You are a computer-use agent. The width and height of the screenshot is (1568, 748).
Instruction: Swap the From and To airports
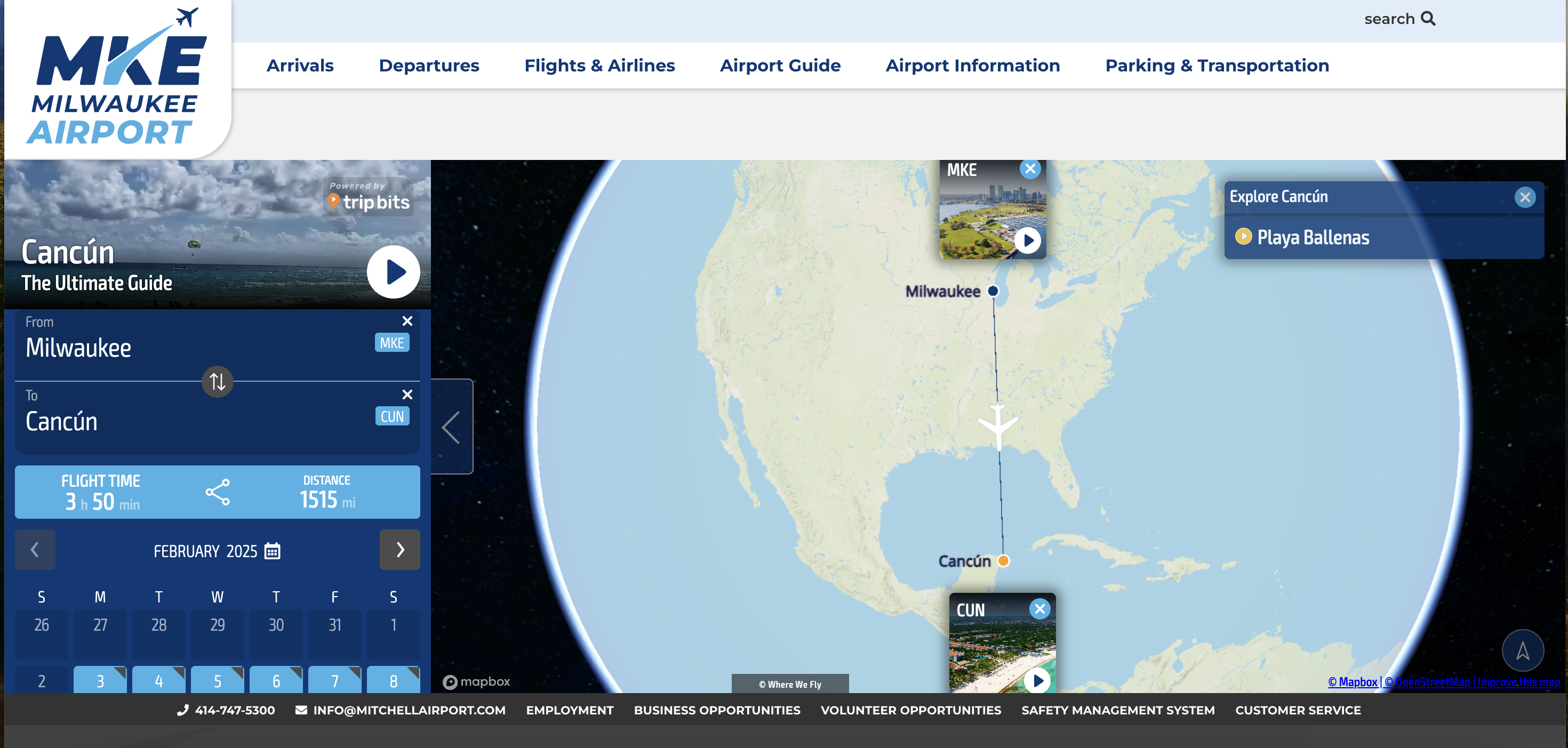pyautogui.click(x=217, y=382)
